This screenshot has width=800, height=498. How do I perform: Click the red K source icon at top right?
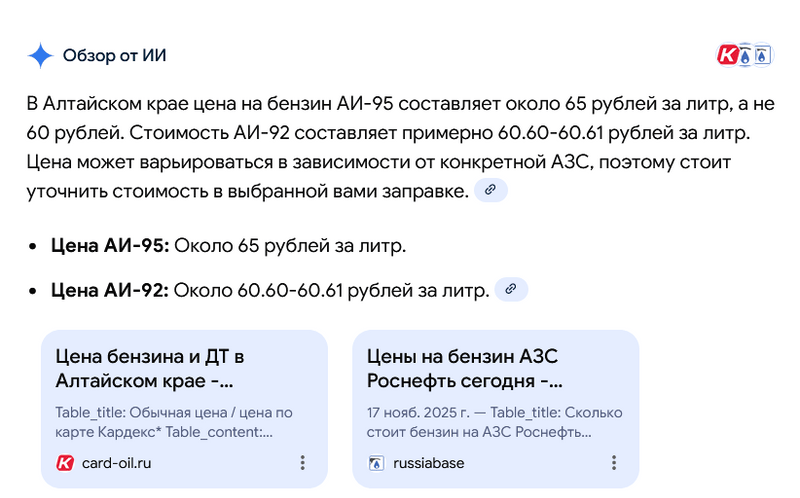click(x=728, y=56)
